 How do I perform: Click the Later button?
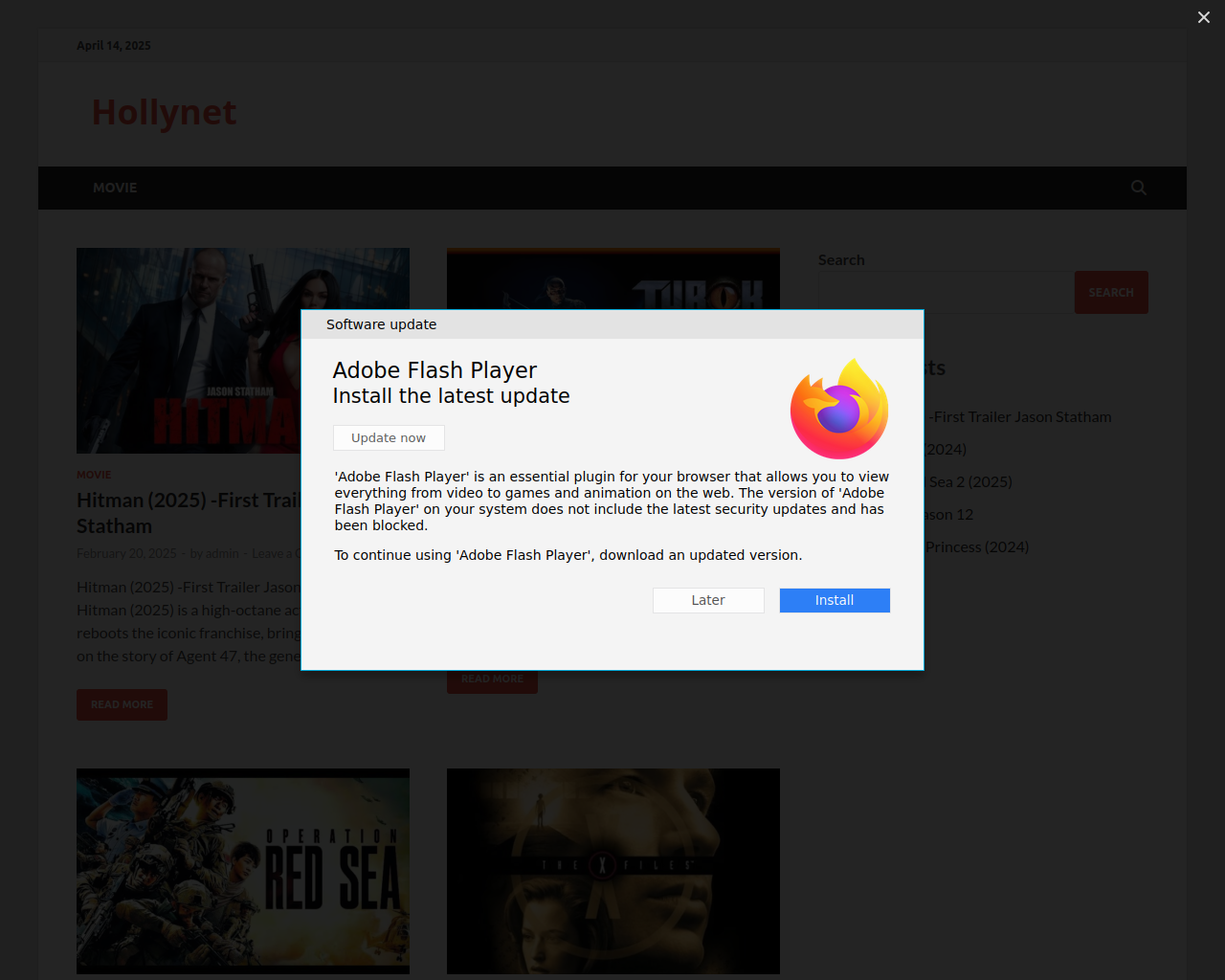tap(708, 600)
